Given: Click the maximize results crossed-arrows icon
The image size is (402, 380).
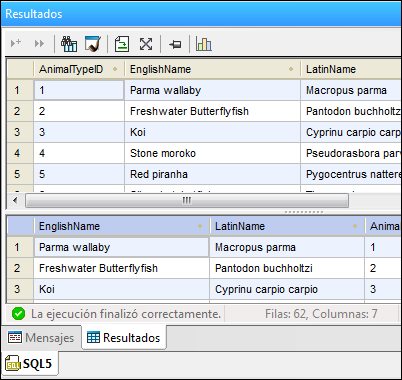Looking at the screenshot, I should pos(146,44).
